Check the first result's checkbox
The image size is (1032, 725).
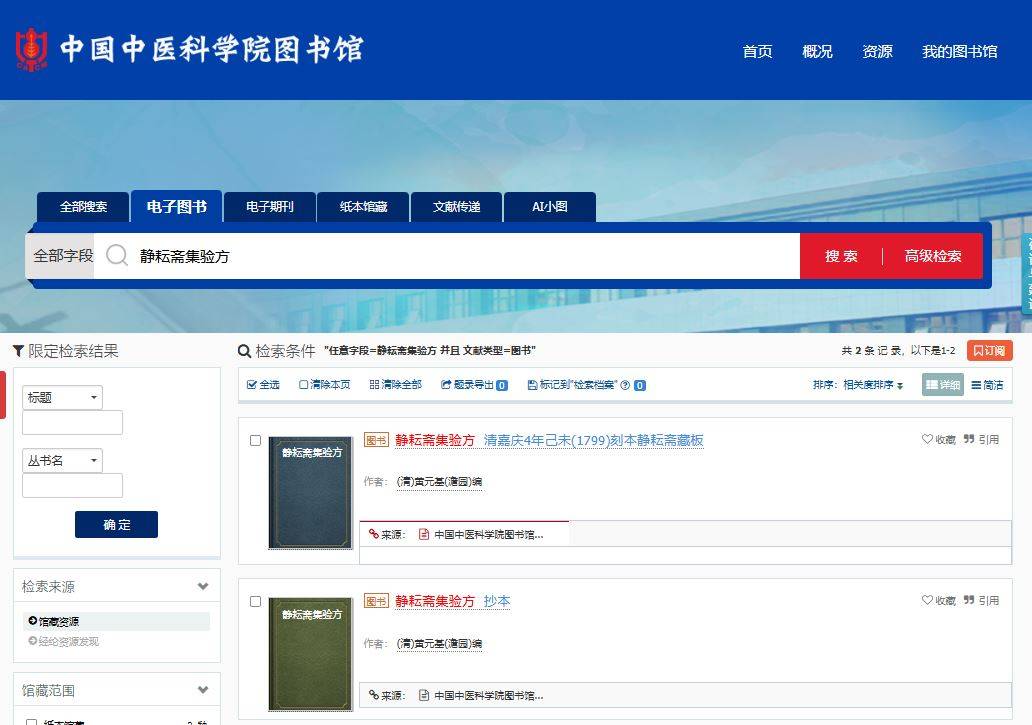click(x=255, y=440)
